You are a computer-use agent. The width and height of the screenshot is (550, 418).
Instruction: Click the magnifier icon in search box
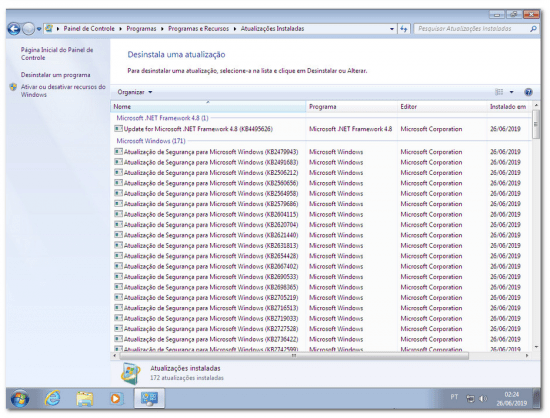pos(533,29)
